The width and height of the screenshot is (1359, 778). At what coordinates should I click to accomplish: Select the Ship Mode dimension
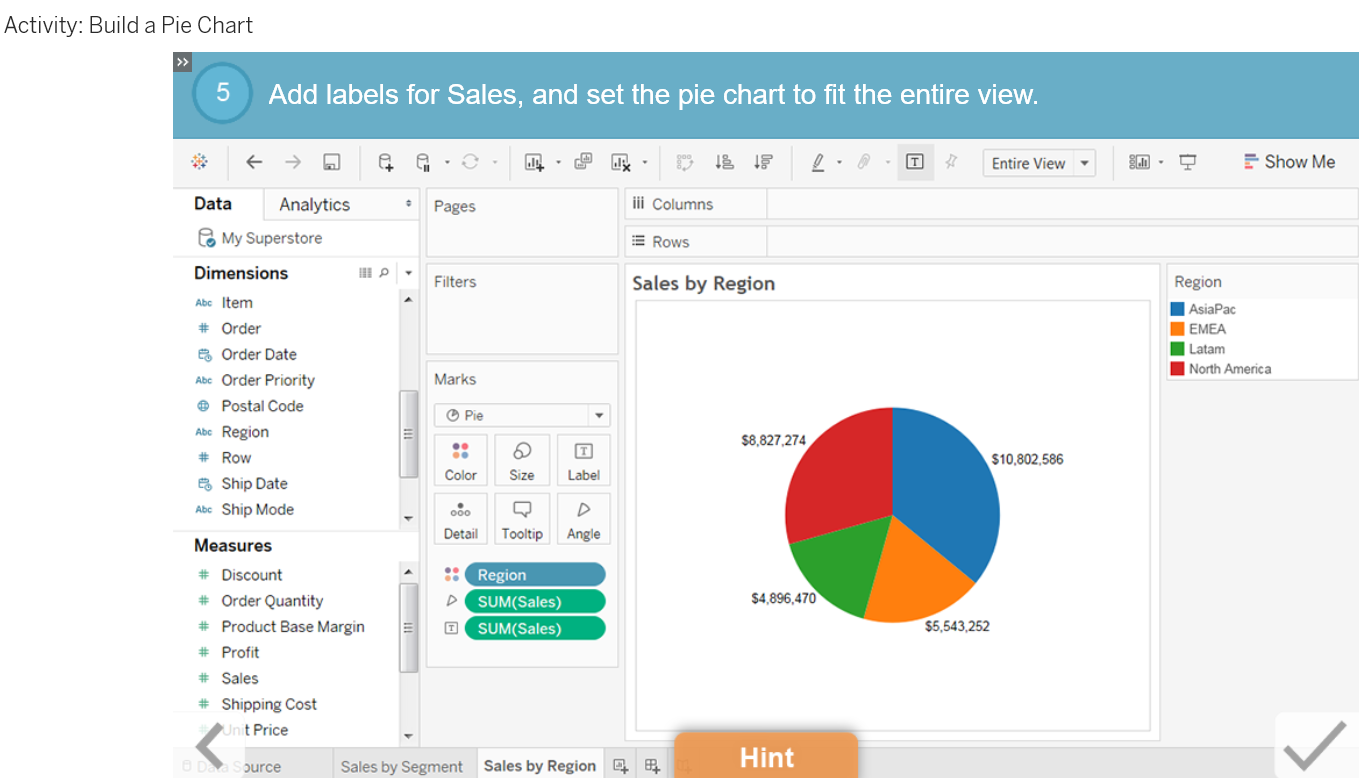click(258, 509)
